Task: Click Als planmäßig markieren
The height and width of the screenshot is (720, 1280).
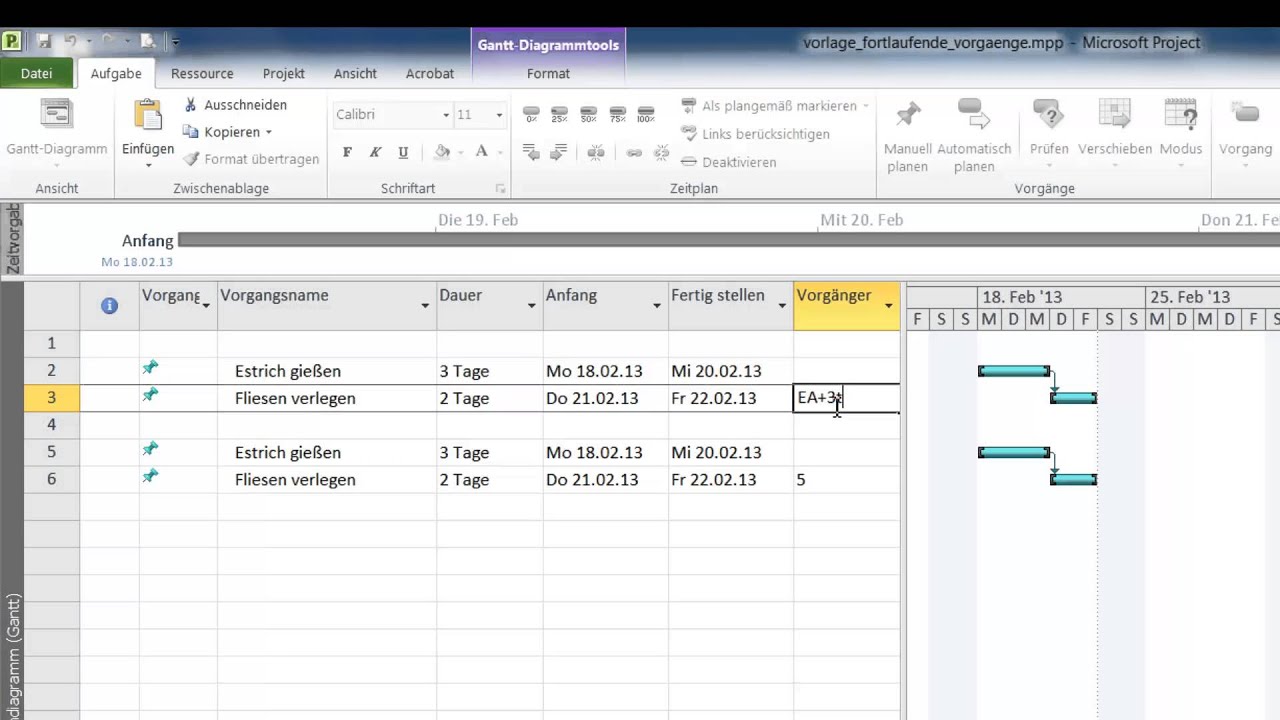Action: 768,106
